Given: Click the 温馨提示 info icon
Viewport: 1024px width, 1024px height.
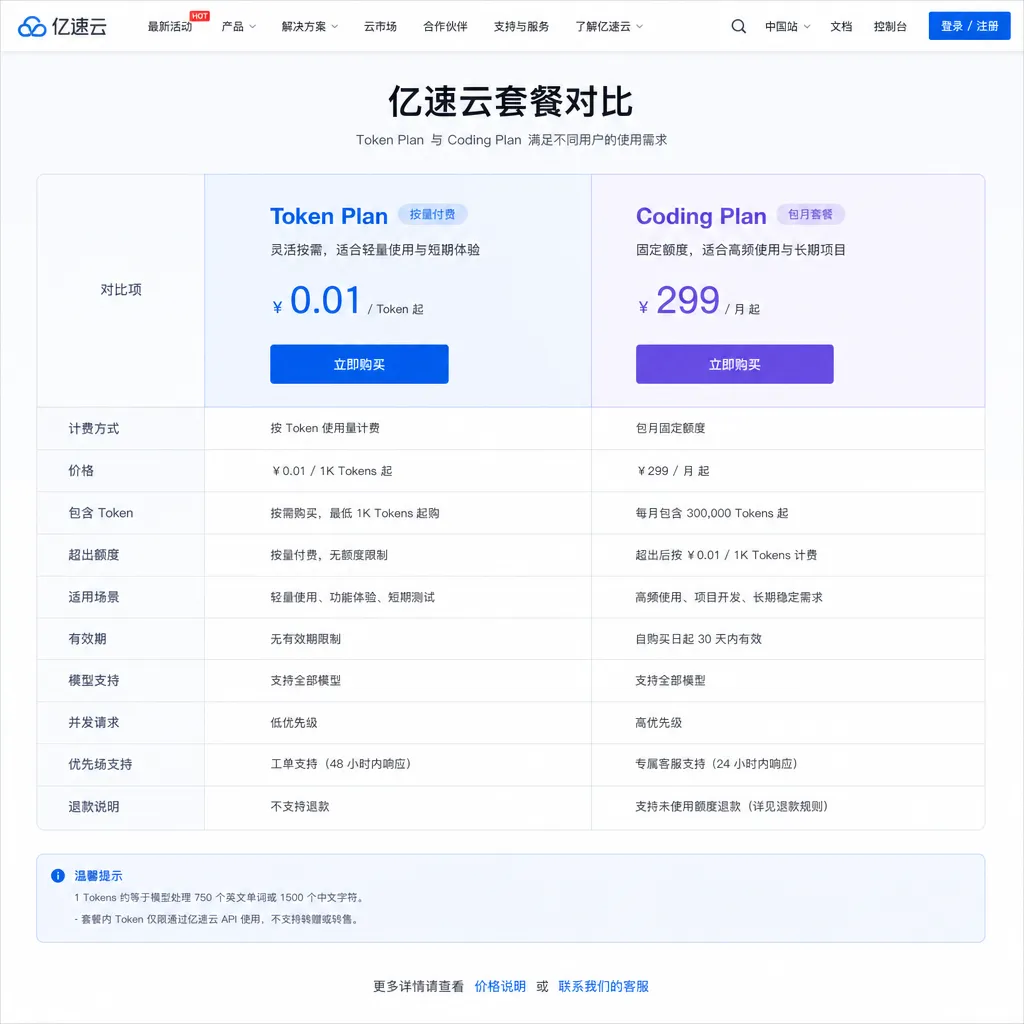Looking at the screenshot, I should pyautogui.click(x=57, y=876).
